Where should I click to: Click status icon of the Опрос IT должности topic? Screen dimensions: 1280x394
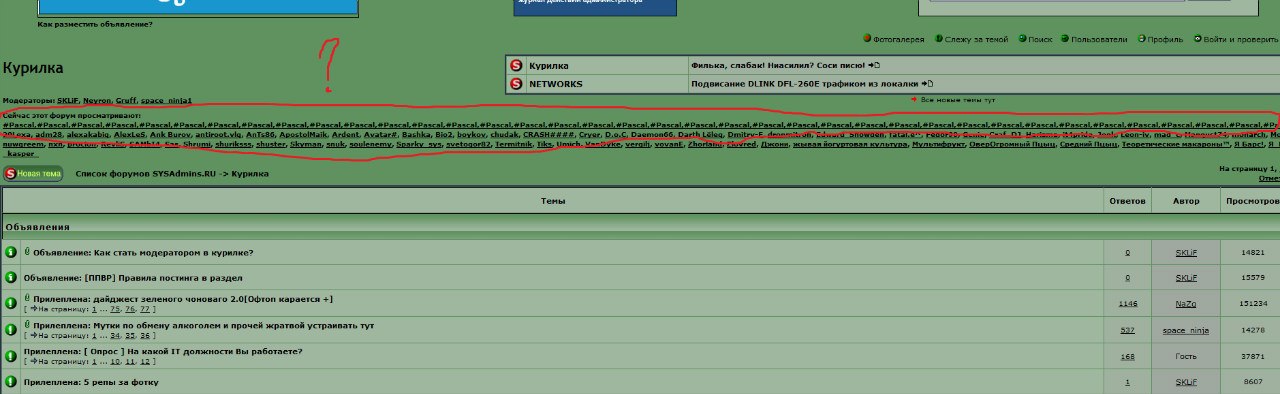(x=11, y=356)
